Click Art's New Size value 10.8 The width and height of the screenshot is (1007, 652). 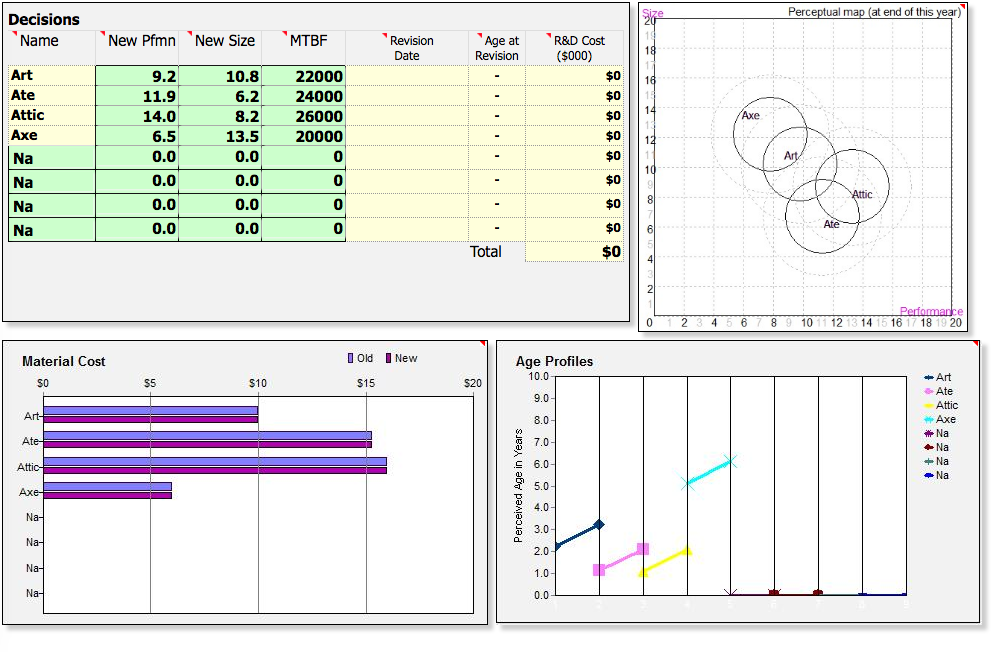point(220,76)
